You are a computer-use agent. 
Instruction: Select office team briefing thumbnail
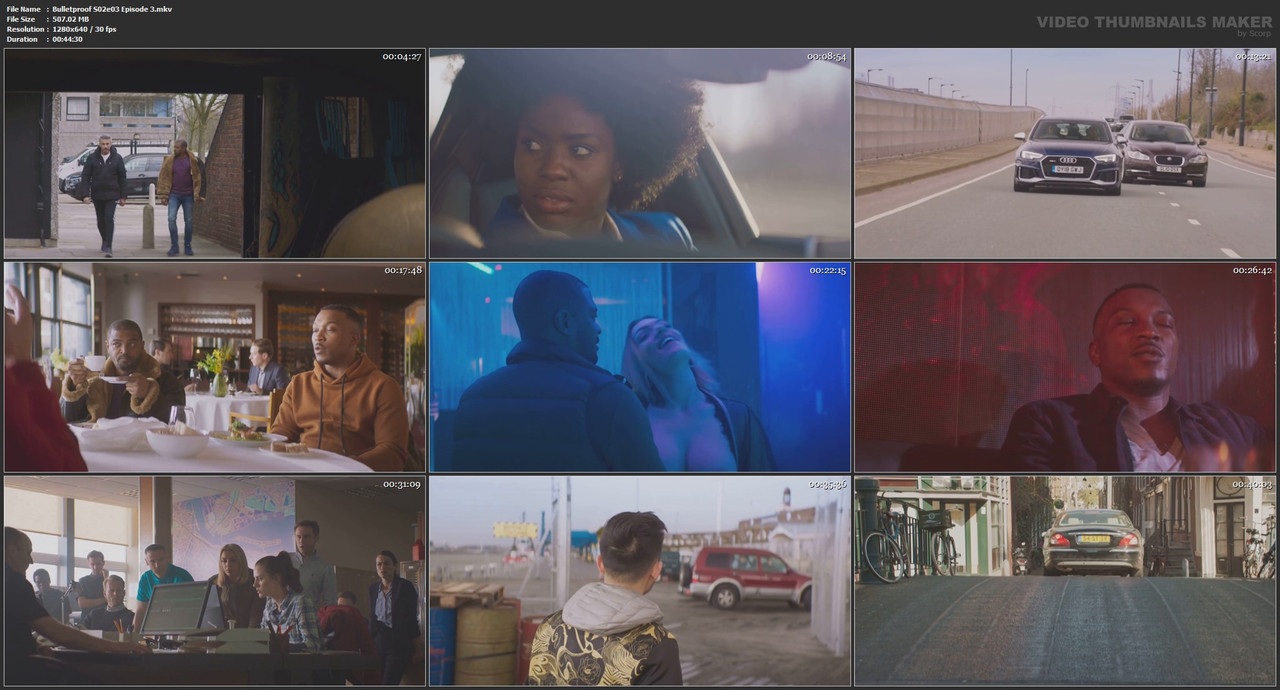pos(215,580)
